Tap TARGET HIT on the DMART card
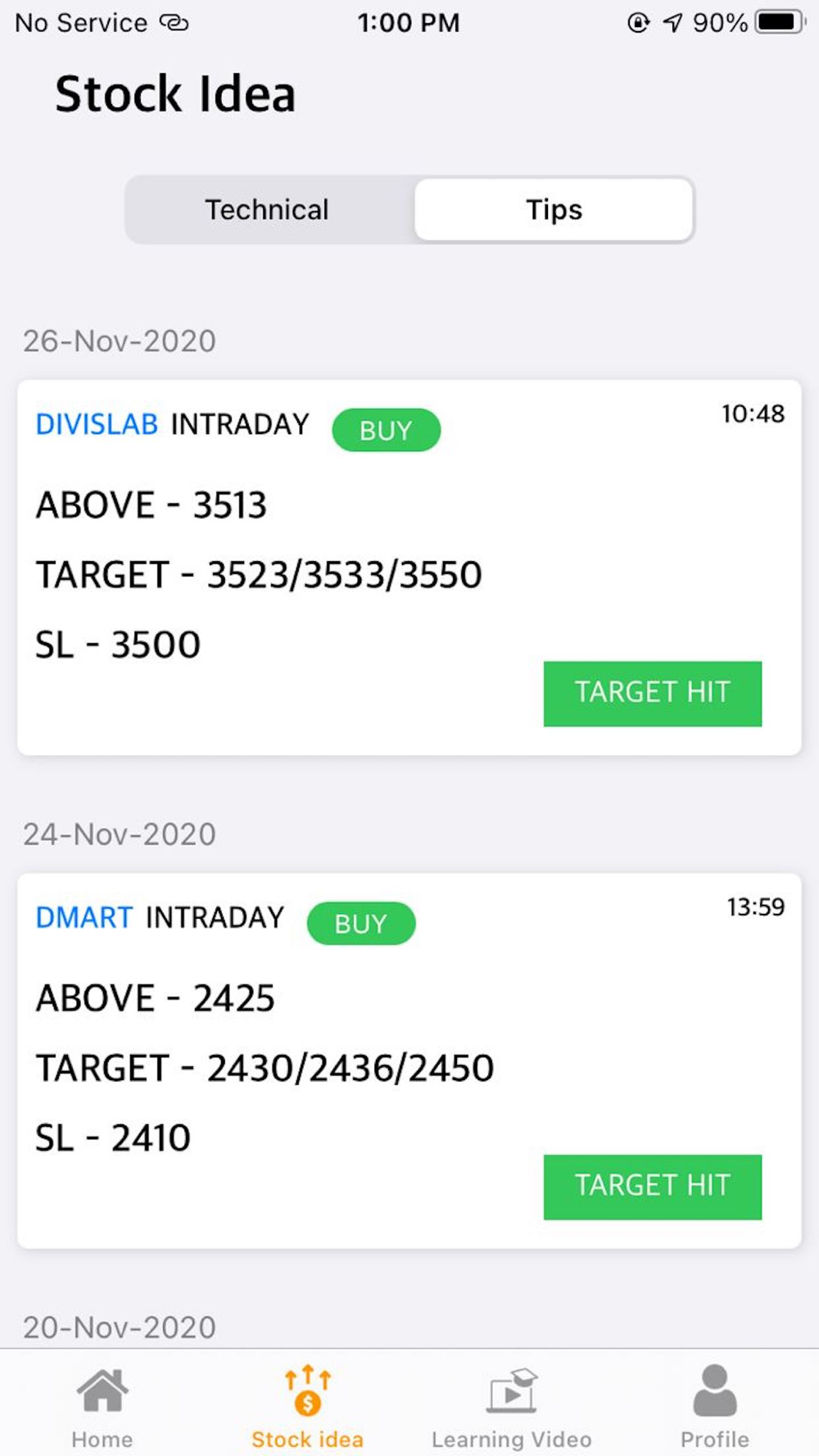 653,1187
